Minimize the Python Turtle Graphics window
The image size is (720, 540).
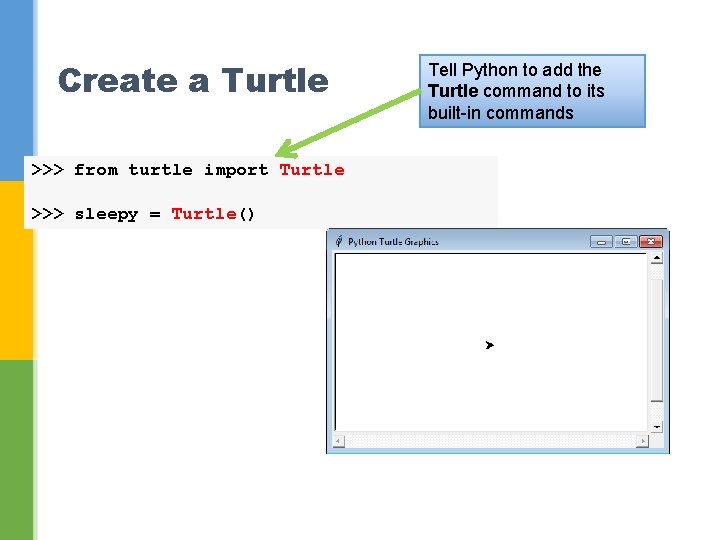pos(601,242)
